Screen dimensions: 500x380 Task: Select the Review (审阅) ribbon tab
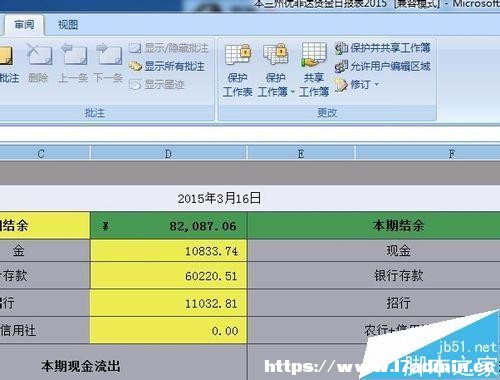[24, 25]
